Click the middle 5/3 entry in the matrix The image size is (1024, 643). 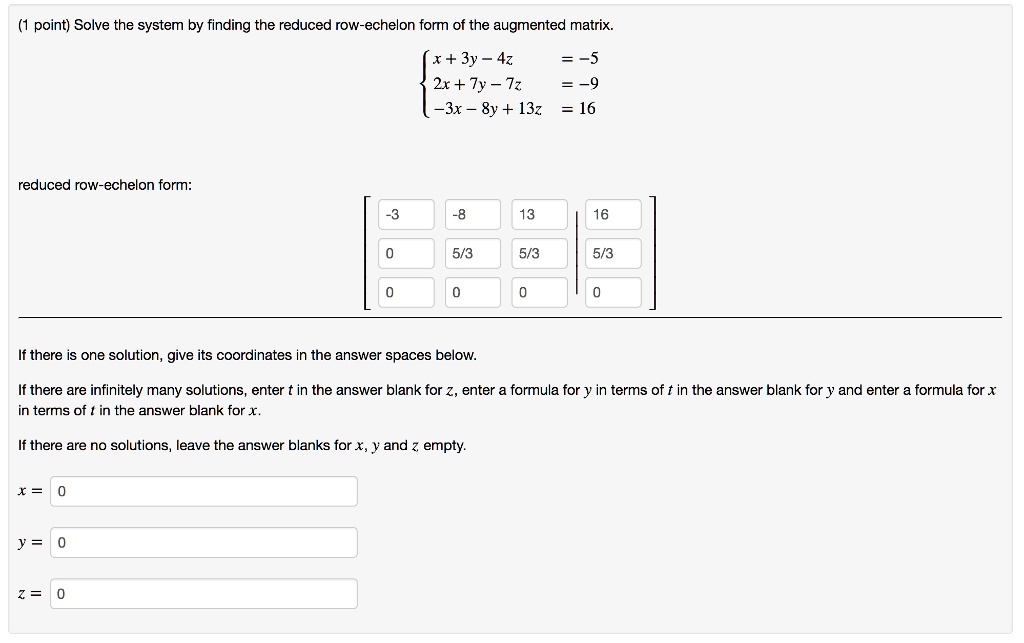pos(539,253)
